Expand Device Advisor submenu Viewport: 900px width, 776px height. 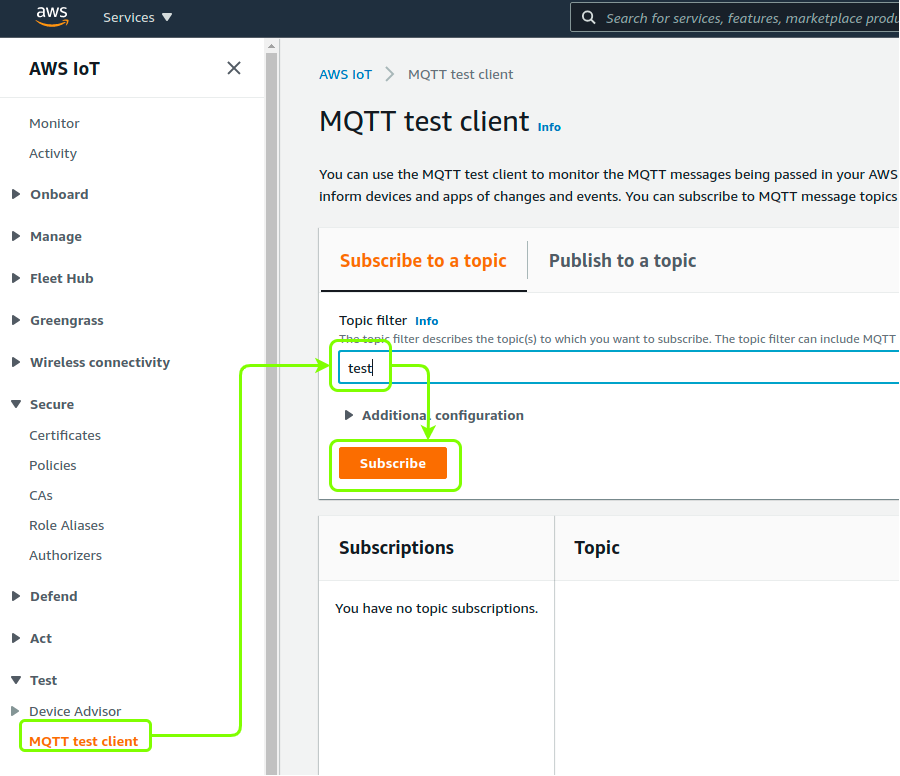coord(15,711)
